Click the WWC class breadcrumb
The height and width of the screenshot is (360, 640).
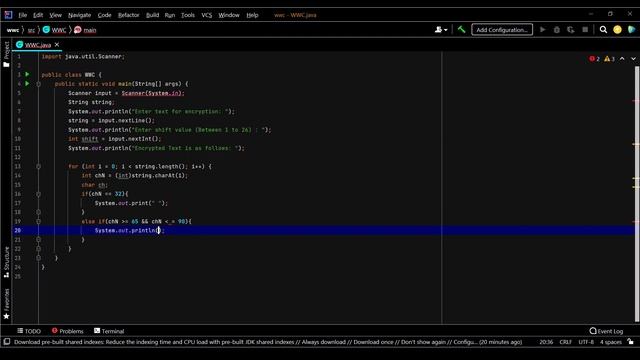coord(54,30)
